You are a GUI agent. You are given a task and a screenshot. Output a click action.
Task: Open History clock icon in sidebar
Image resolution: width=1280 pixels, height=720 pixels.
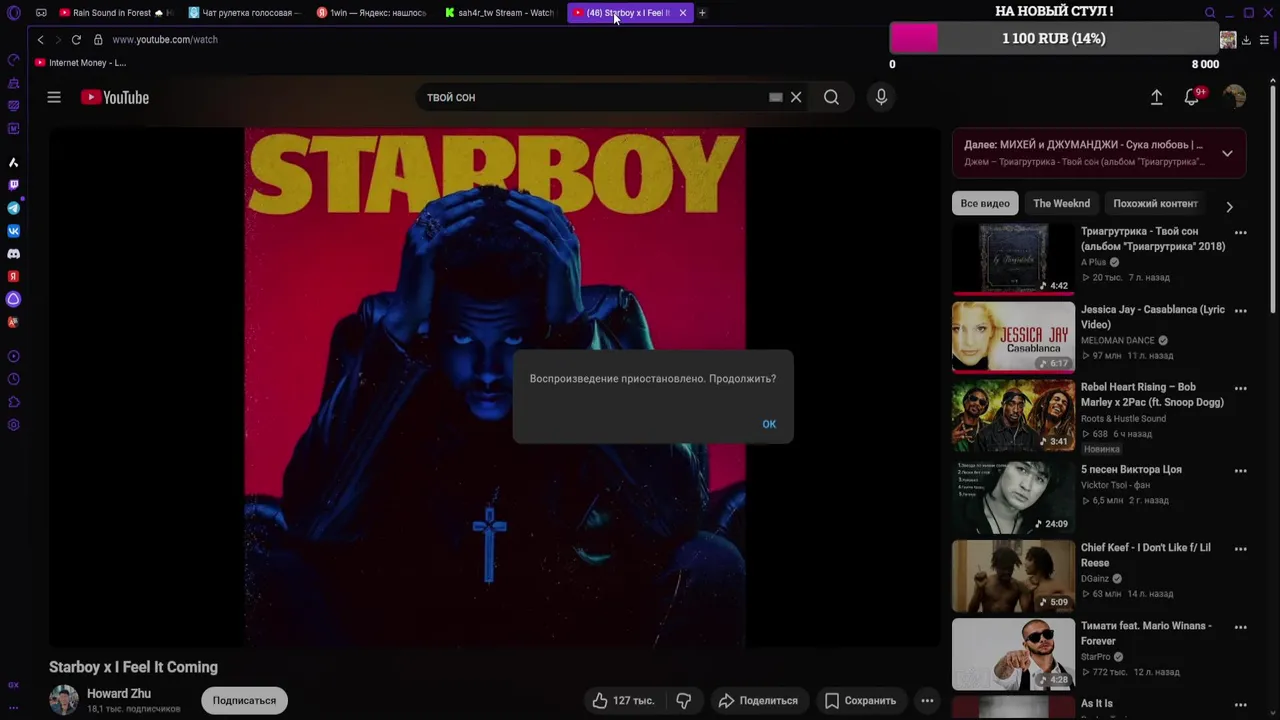[14, 379]
